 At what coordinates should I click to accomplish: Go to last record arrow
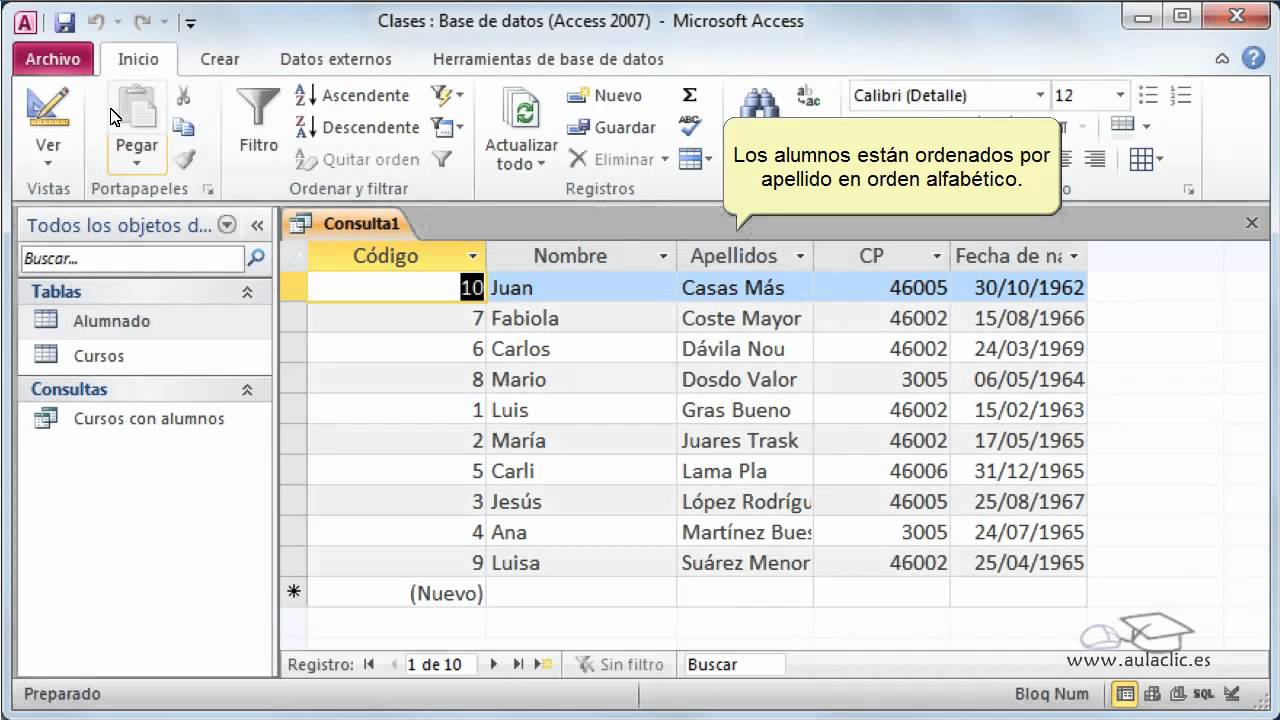[x=518, y=664]
